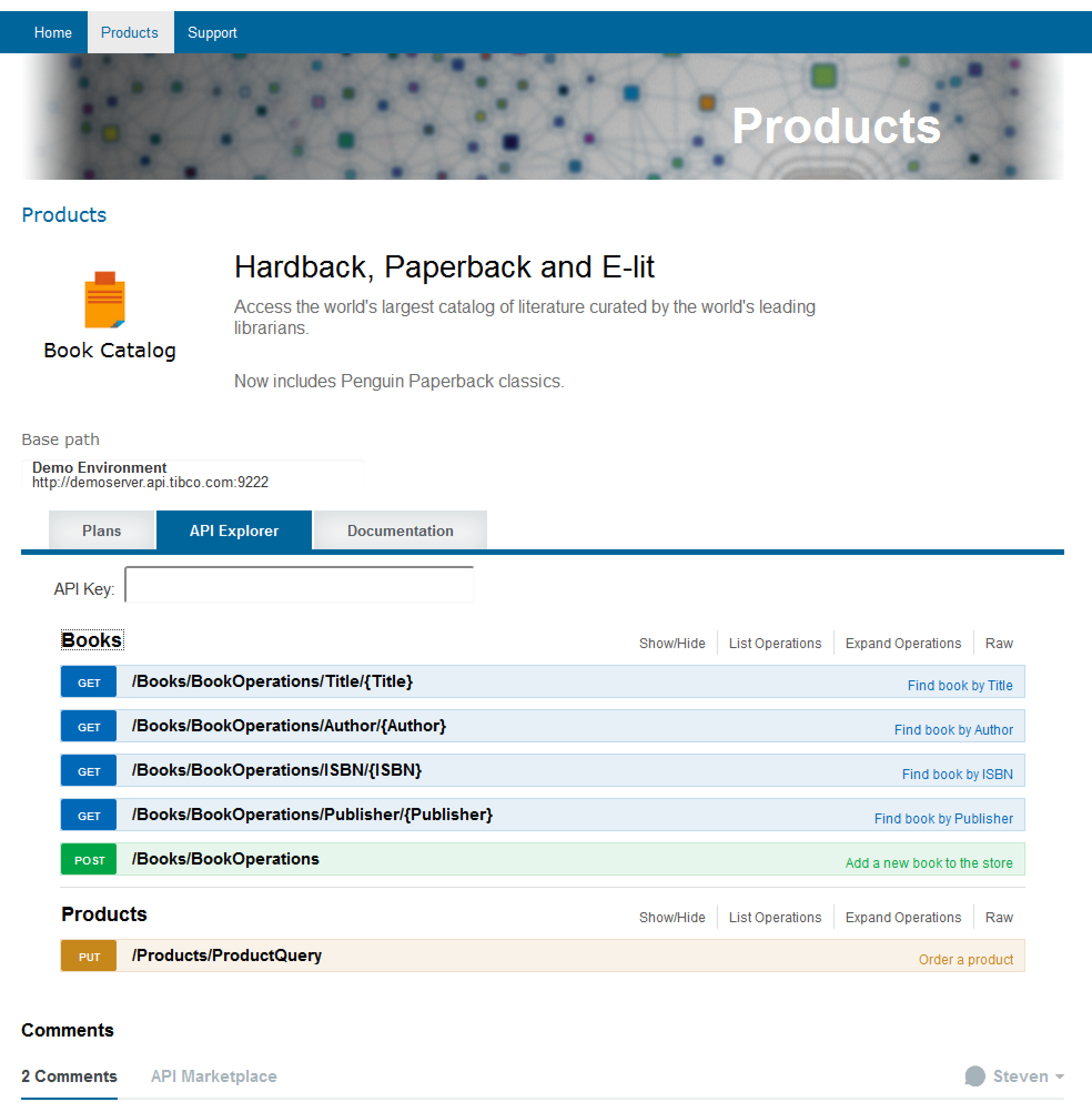Open Raw view for Products section
The height and width of the screenshot is (1102, 1092).
(999, 918)
